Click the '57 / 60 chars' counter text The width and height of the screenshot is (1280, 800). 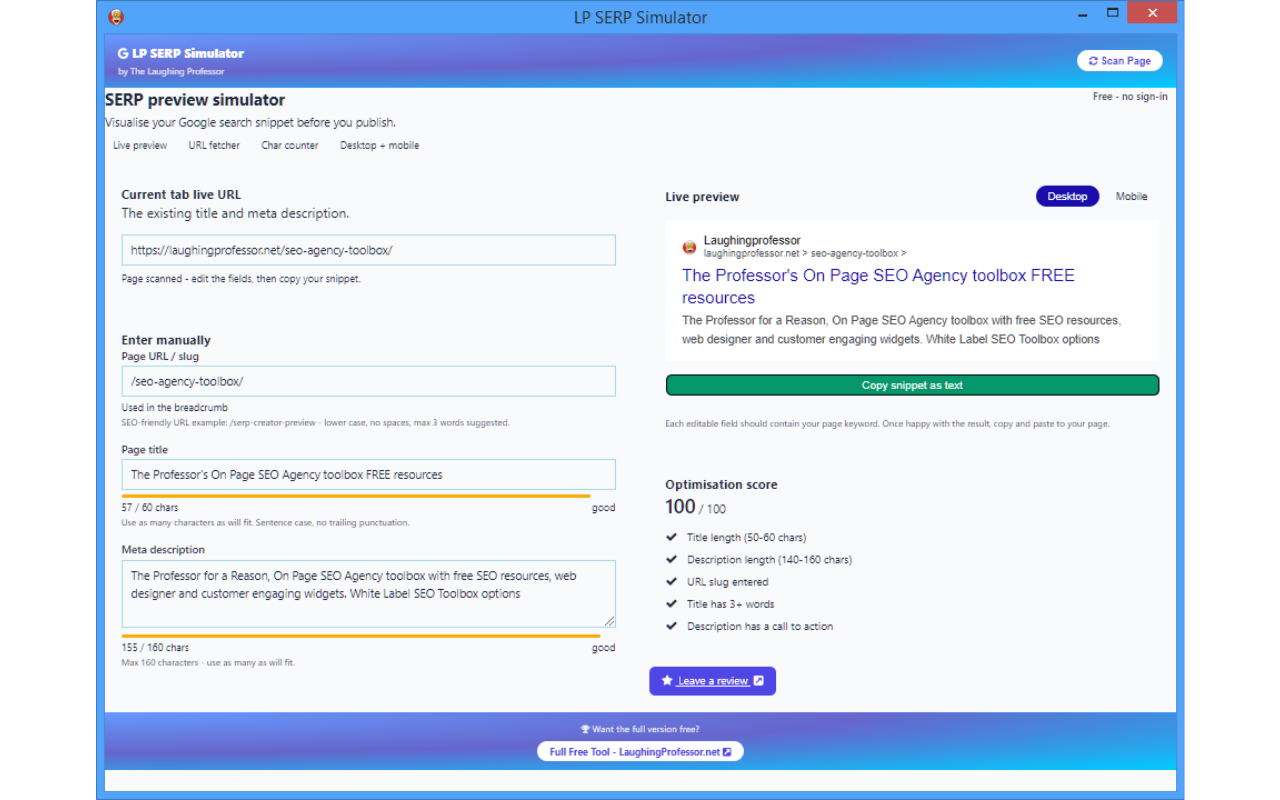pos(150,508)
